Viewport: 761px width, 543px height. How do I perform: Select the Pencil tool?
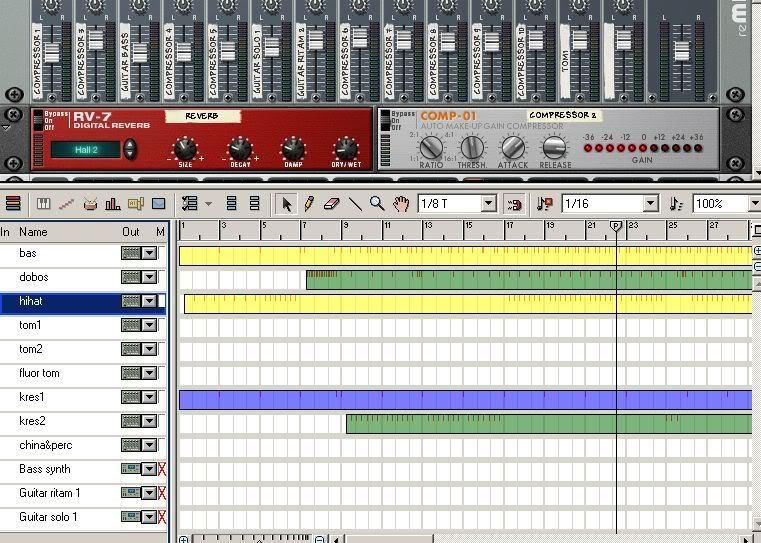(309, 204)
